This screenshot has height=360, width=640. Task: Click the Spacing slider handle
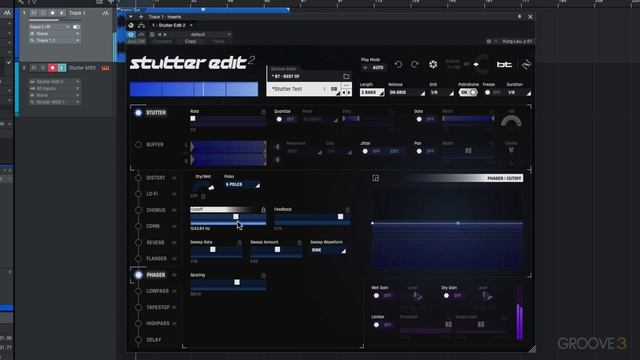(x=237, y=282)
